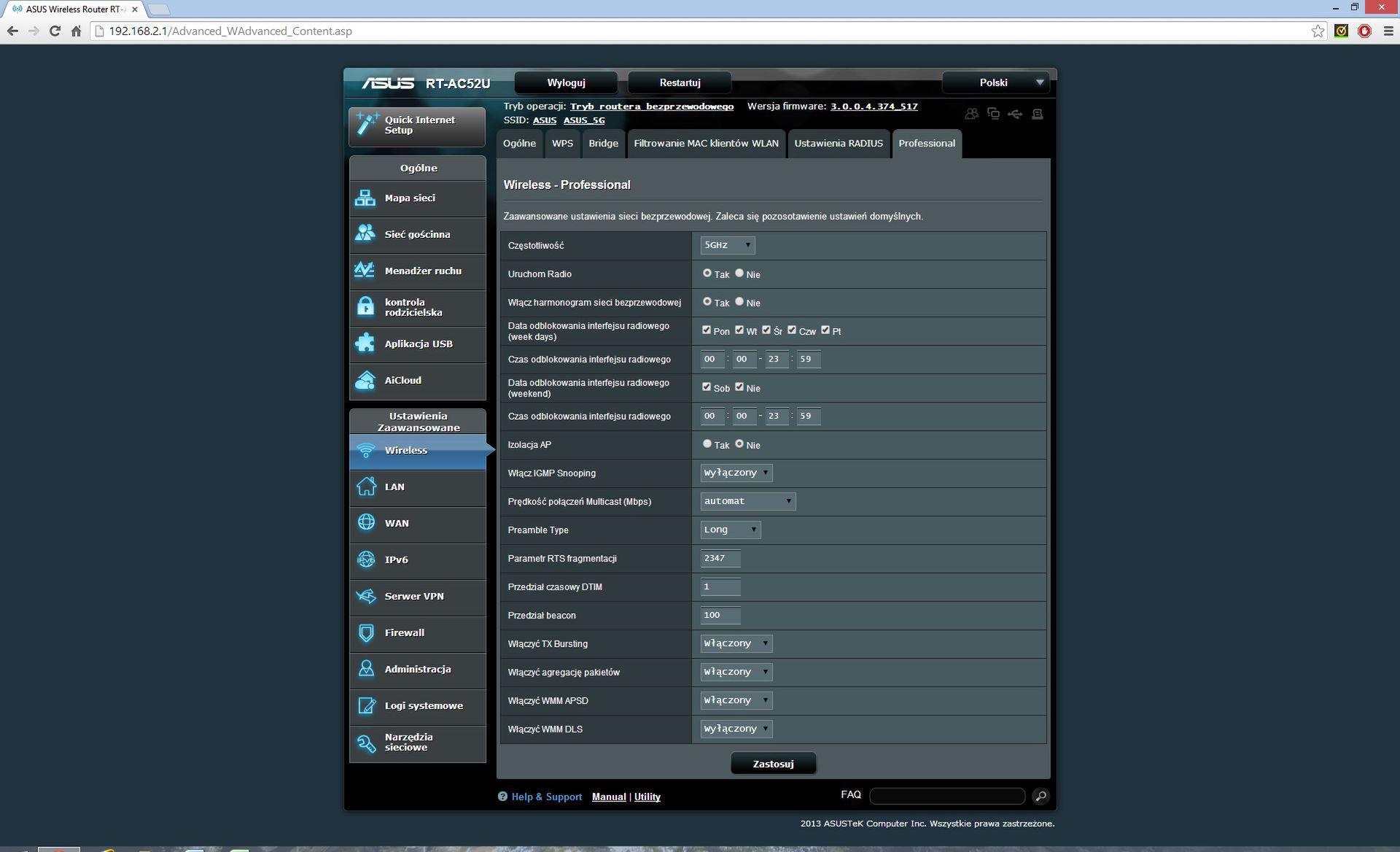Screen dimensions: 1400x852
Task: Switch to the Bridge tab
Action: [603, 144]
